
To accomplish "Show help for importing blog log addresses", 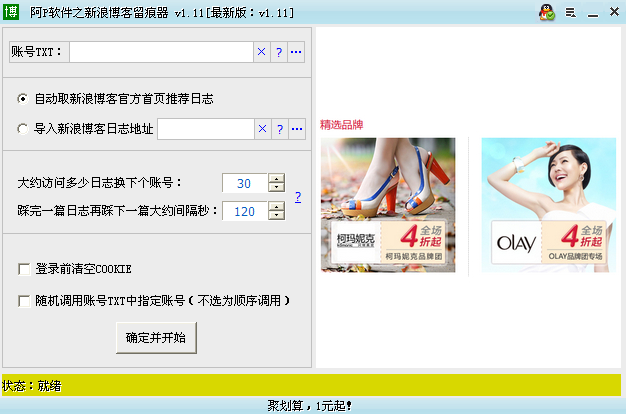I will [280, 129].
